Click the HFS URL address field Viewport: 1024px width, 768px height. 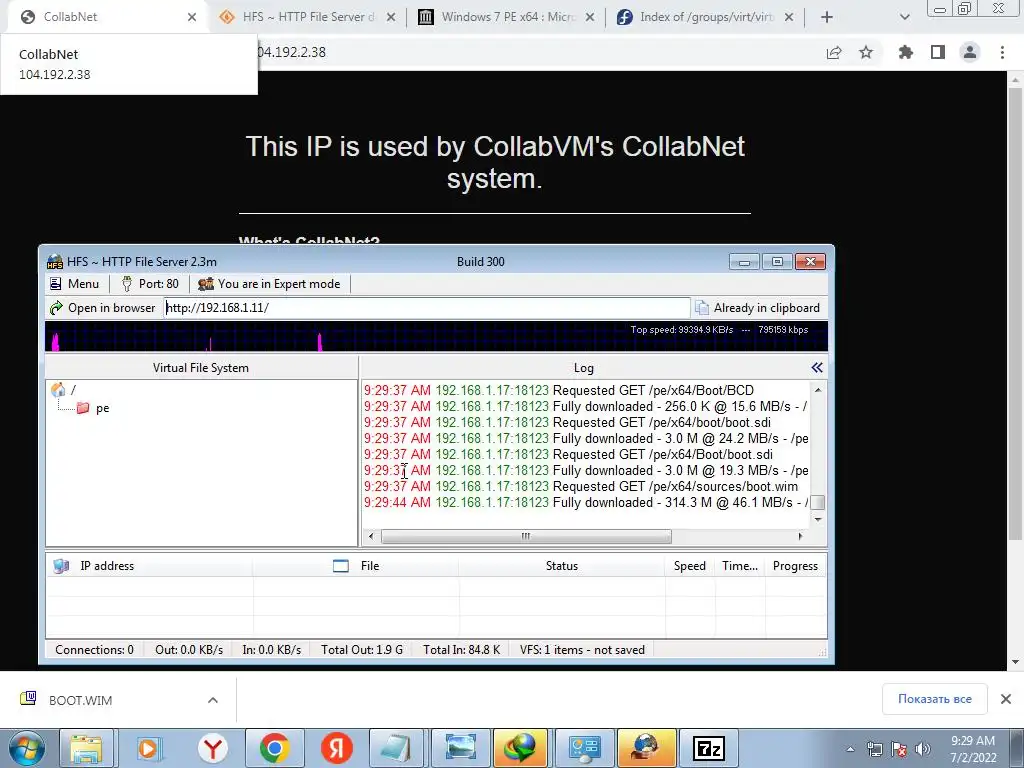click(426, 308)
